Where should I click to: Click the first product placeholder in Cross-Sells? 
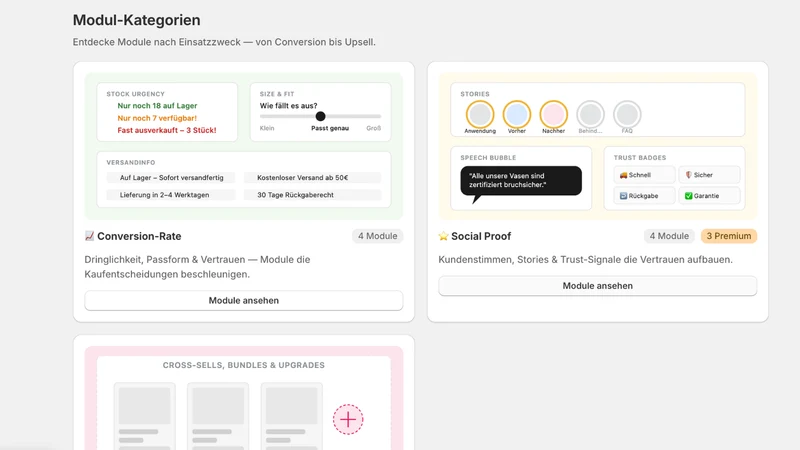(x=144, y=416)
